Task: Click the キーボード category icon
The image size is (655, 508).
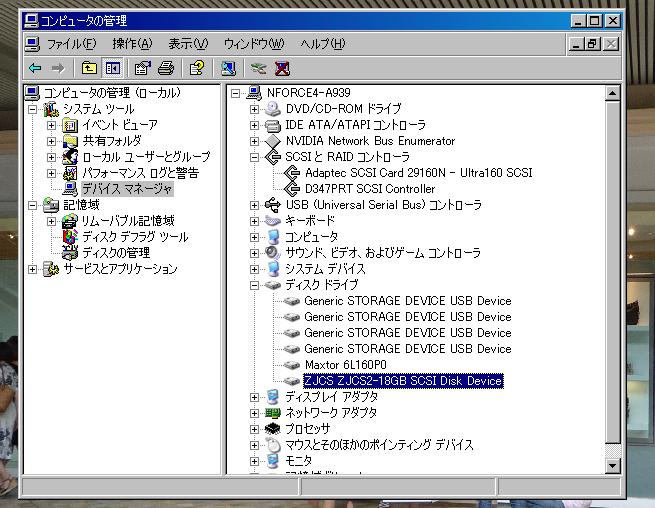Action: (x=273, y=221)
